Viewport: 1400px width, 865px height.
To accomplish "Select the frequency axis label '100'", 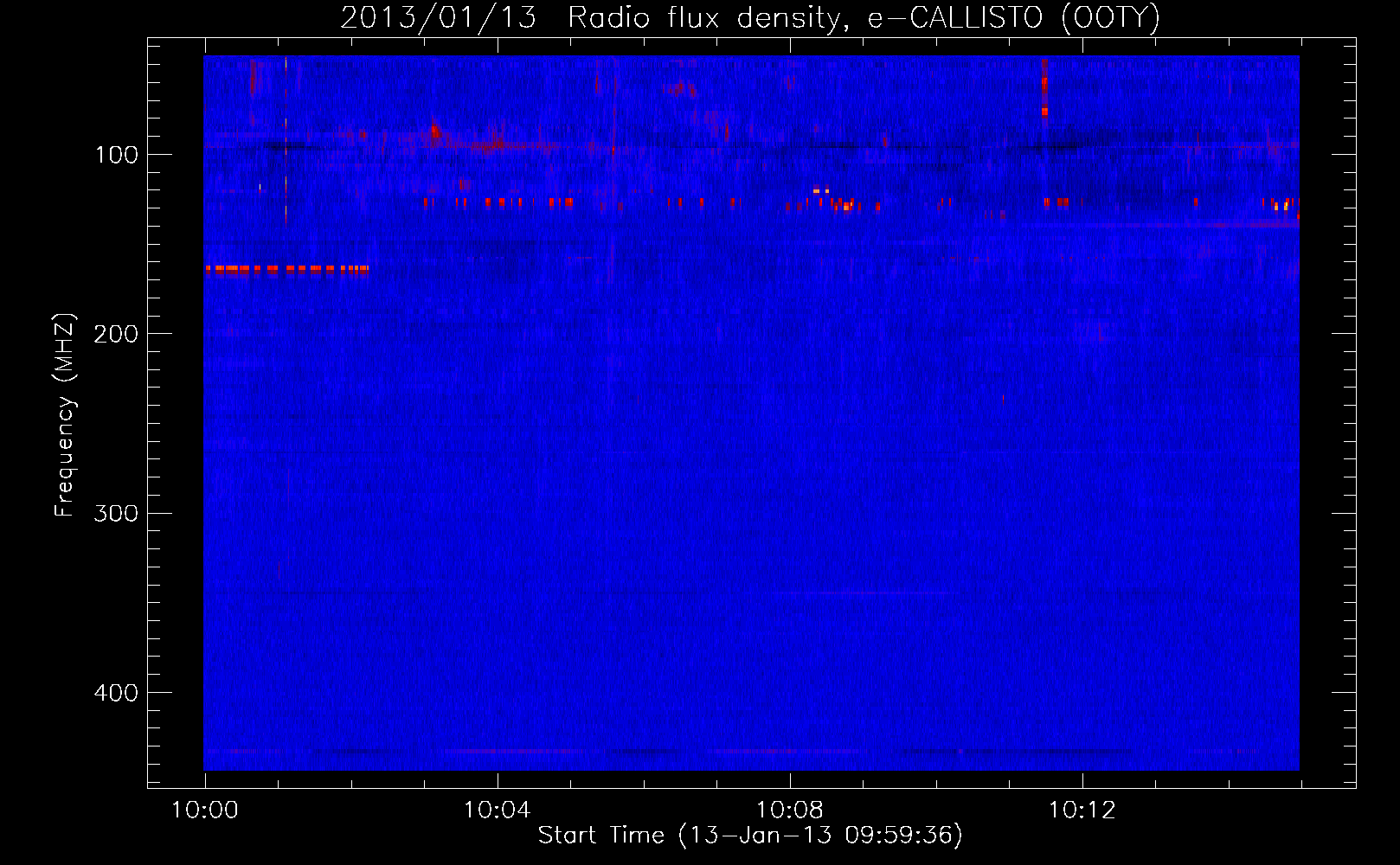I will coord(117,156).
